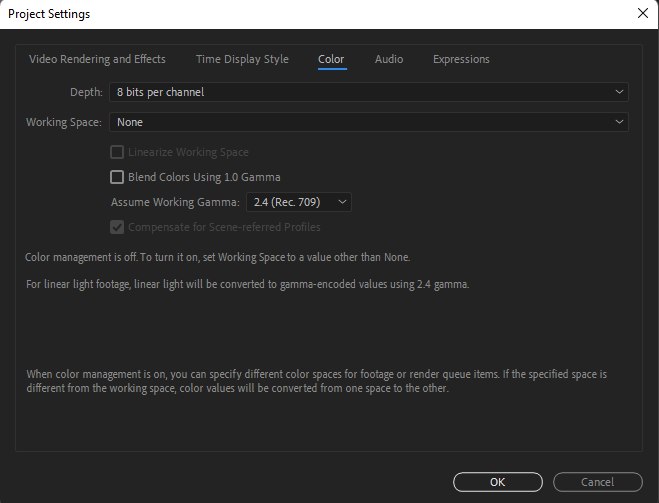Screen dimensions: 659x503
Task: Open Assume Working Gamma dropdown
Action: 298,202
